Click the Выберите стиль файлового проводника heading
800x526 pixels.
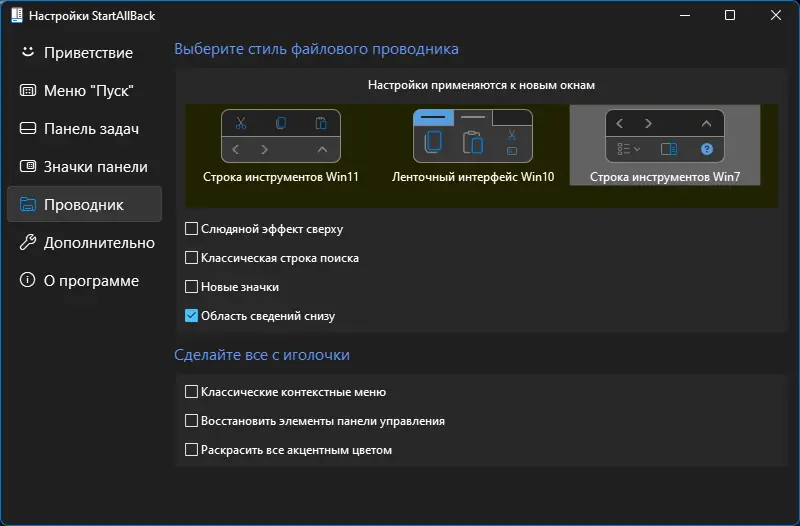pyautogui.click(x=316, y=49)
